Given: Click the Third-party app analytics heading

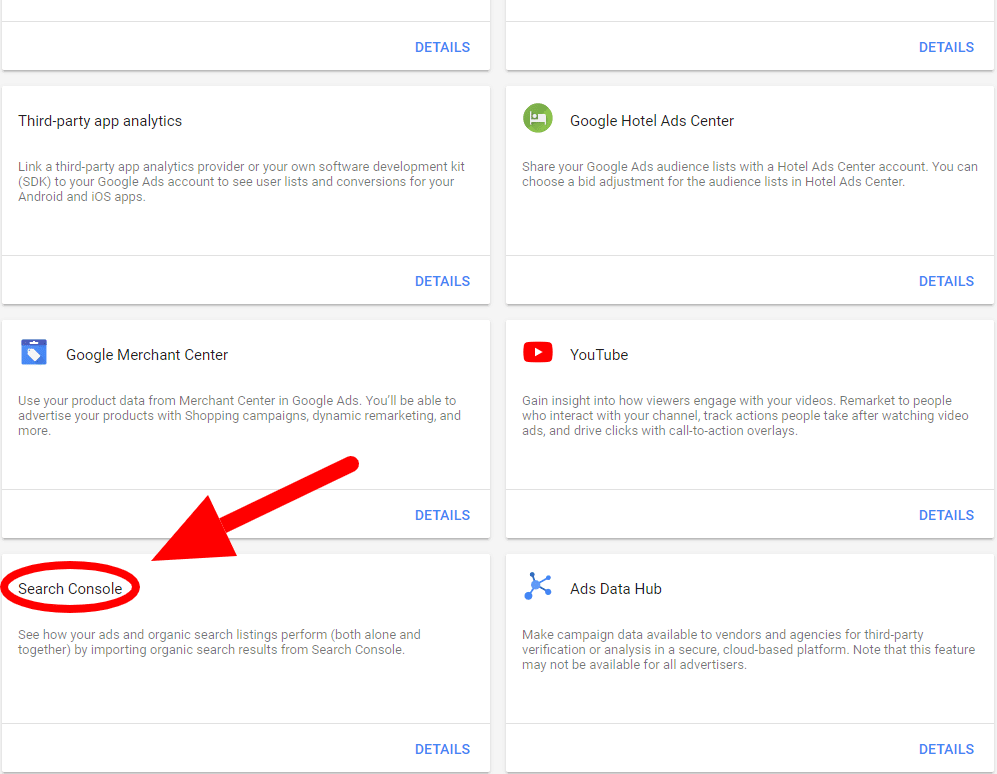Looking at the screenshot, I should (100, 120).
